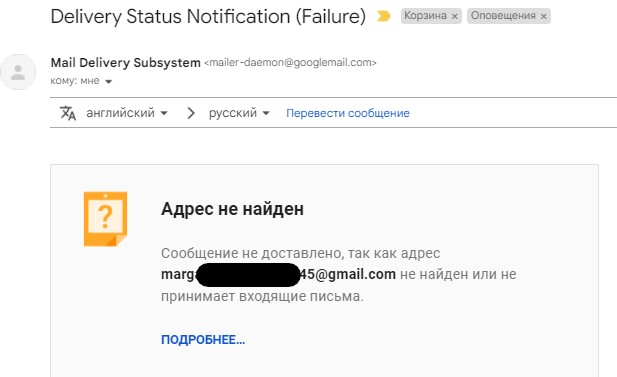Click the Mail Delivery Subsystem sender name
This screenshot has height=377, width=617.
[126, 63]
